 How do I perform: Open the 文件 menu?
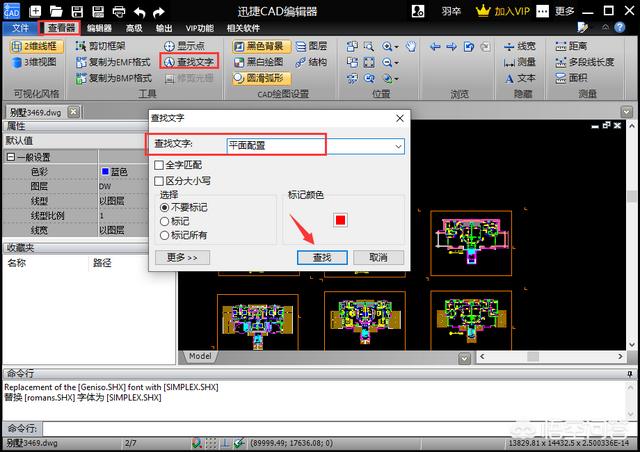(x=20, y=28)
